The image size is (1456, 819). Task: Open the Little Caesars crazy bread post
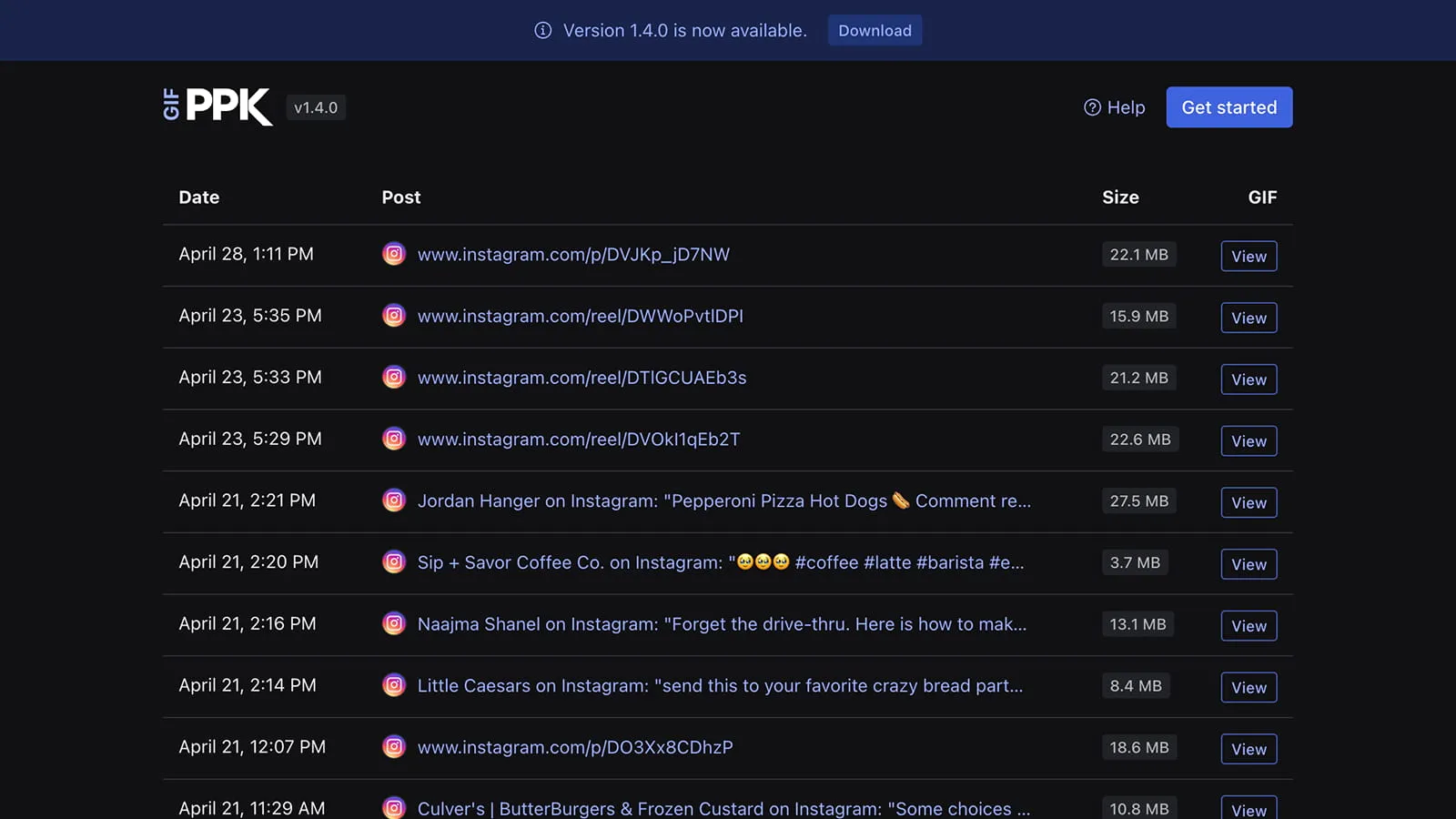pos(720,686)
